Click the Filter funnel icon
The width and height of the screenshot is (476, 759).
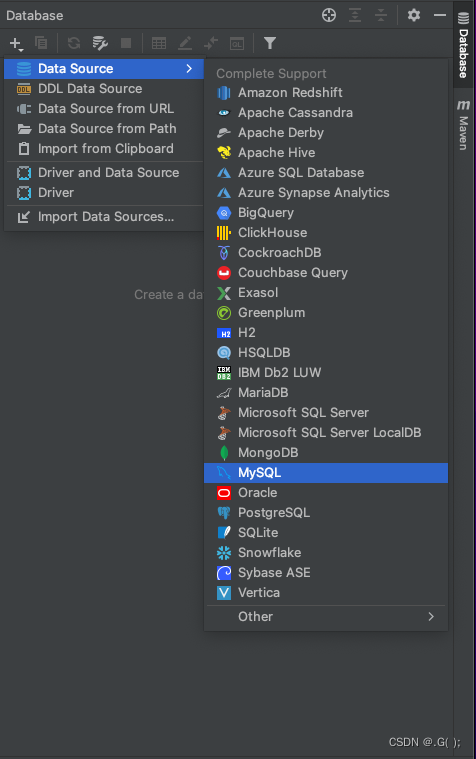pos(270,43)
